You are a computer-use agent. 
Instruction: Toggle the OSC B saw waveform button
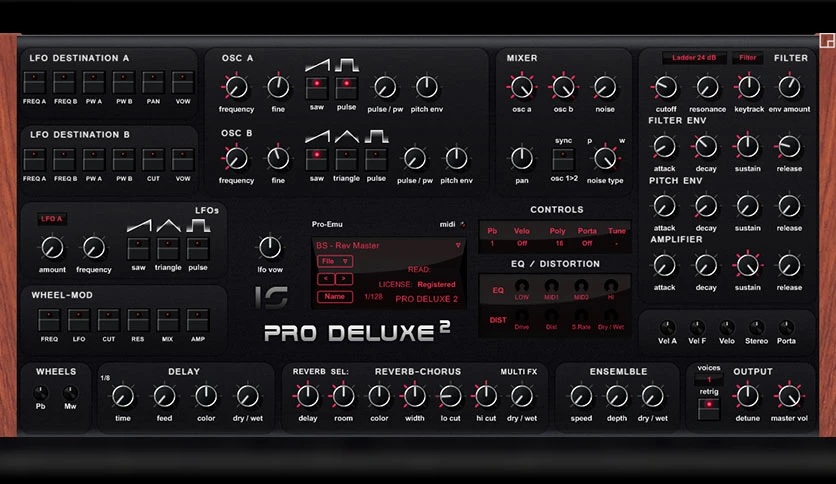tap(316, 158)
